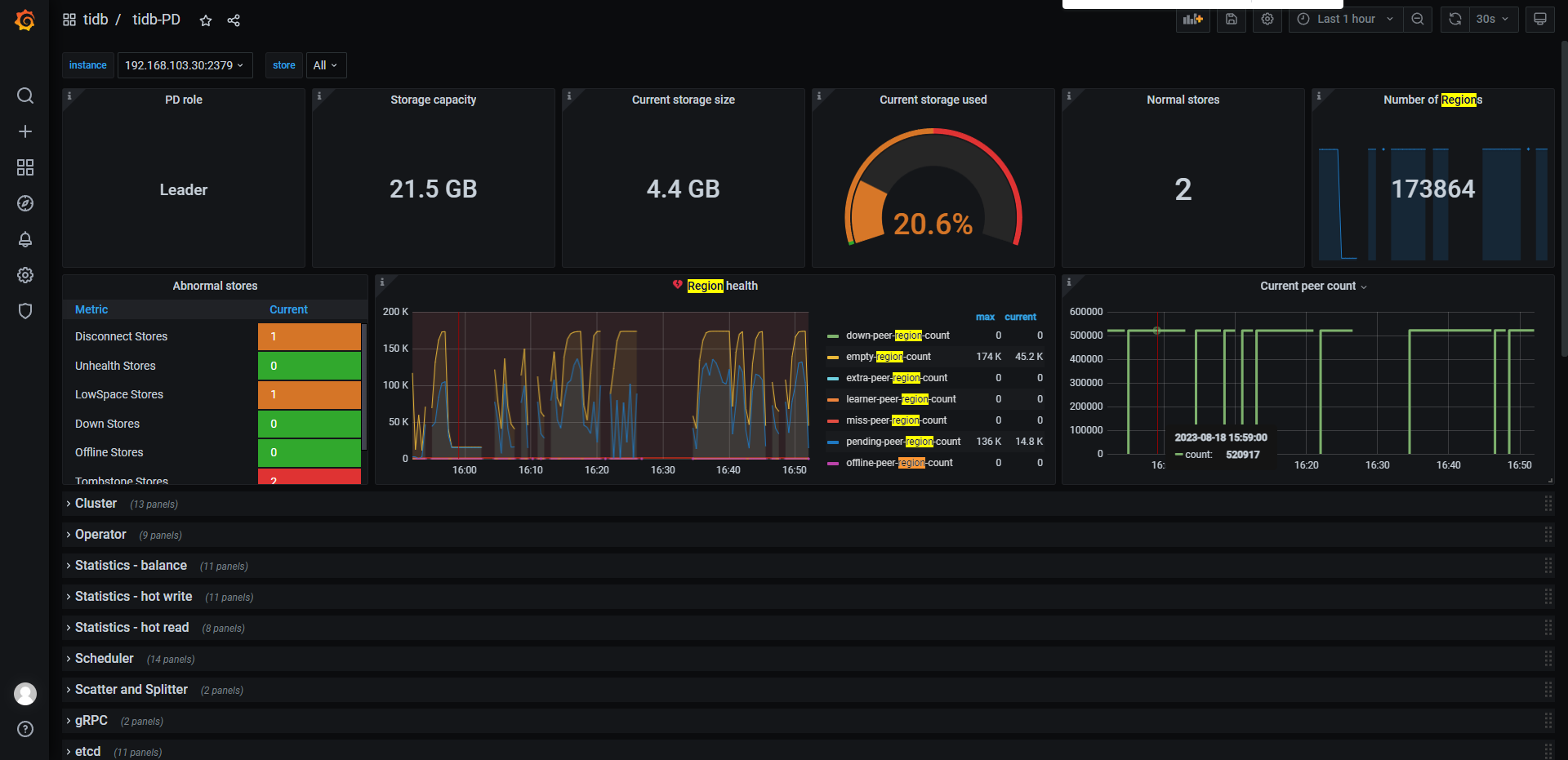Image resolution: width=1568 pixels, height=760 pixels.
Task: Open the search dashboards icon in sidebar
Action: point(25,96)
